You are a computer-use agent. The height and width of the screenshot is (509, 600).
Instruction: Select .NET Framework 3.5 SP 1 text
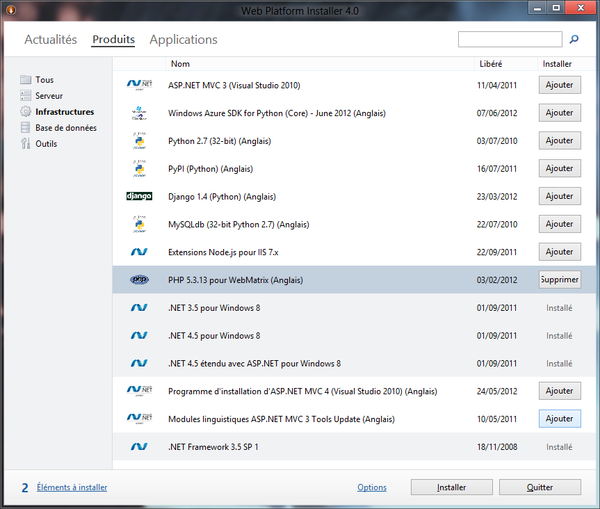click(x=213, y=447)
